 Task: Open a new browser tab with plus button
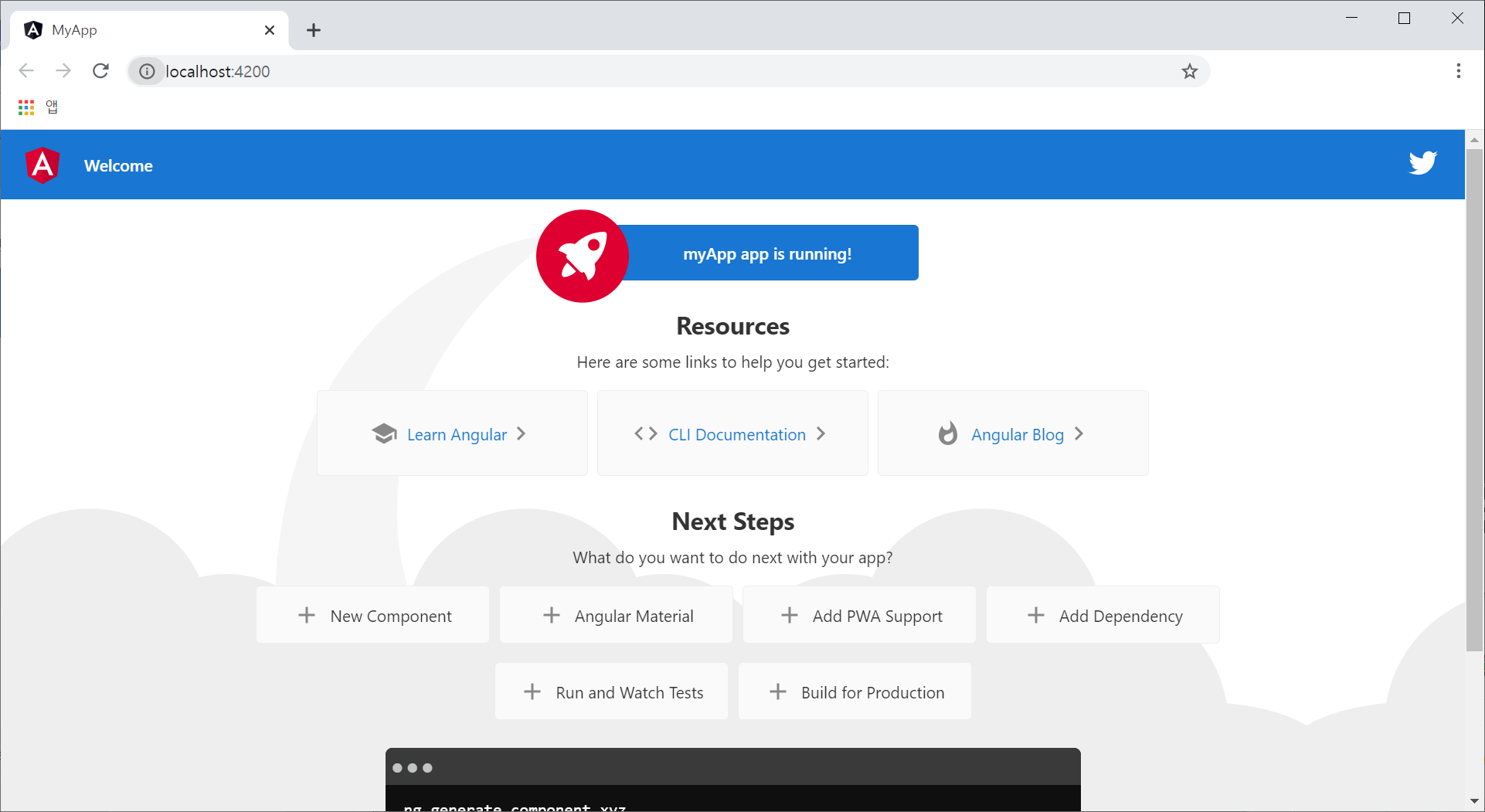pos(313,30)
